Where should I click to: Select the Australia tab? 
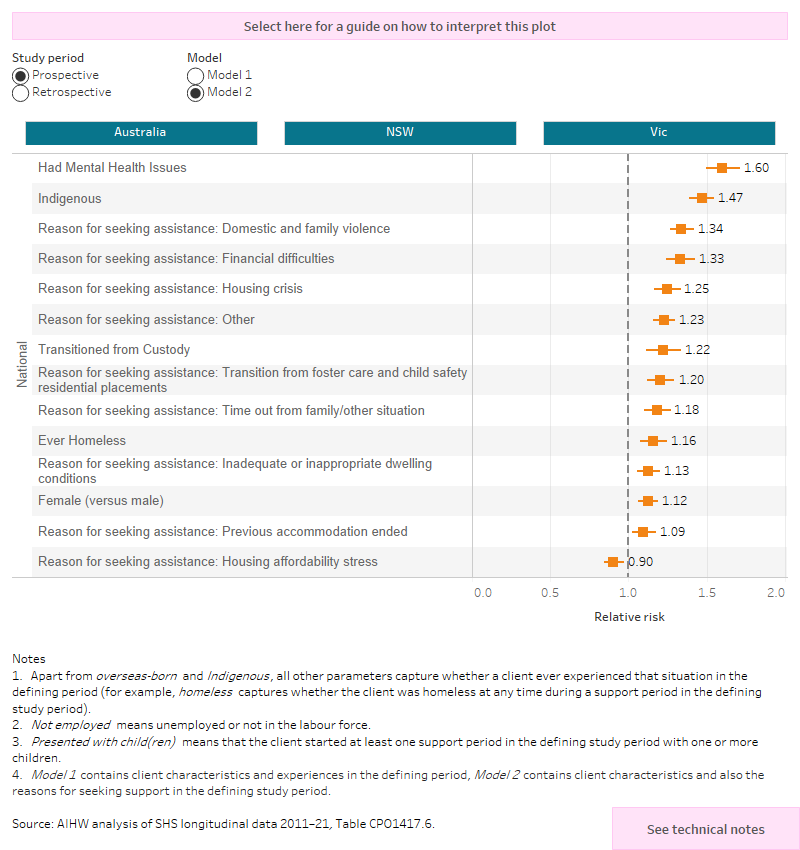pyautogui.click(x=140, y=131)
